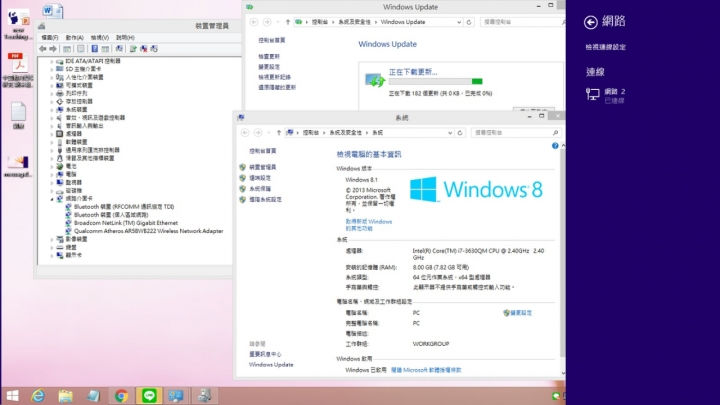Open the Windows Start button
720x405 pixels.
pyautogui.click(x=12, y=395)
